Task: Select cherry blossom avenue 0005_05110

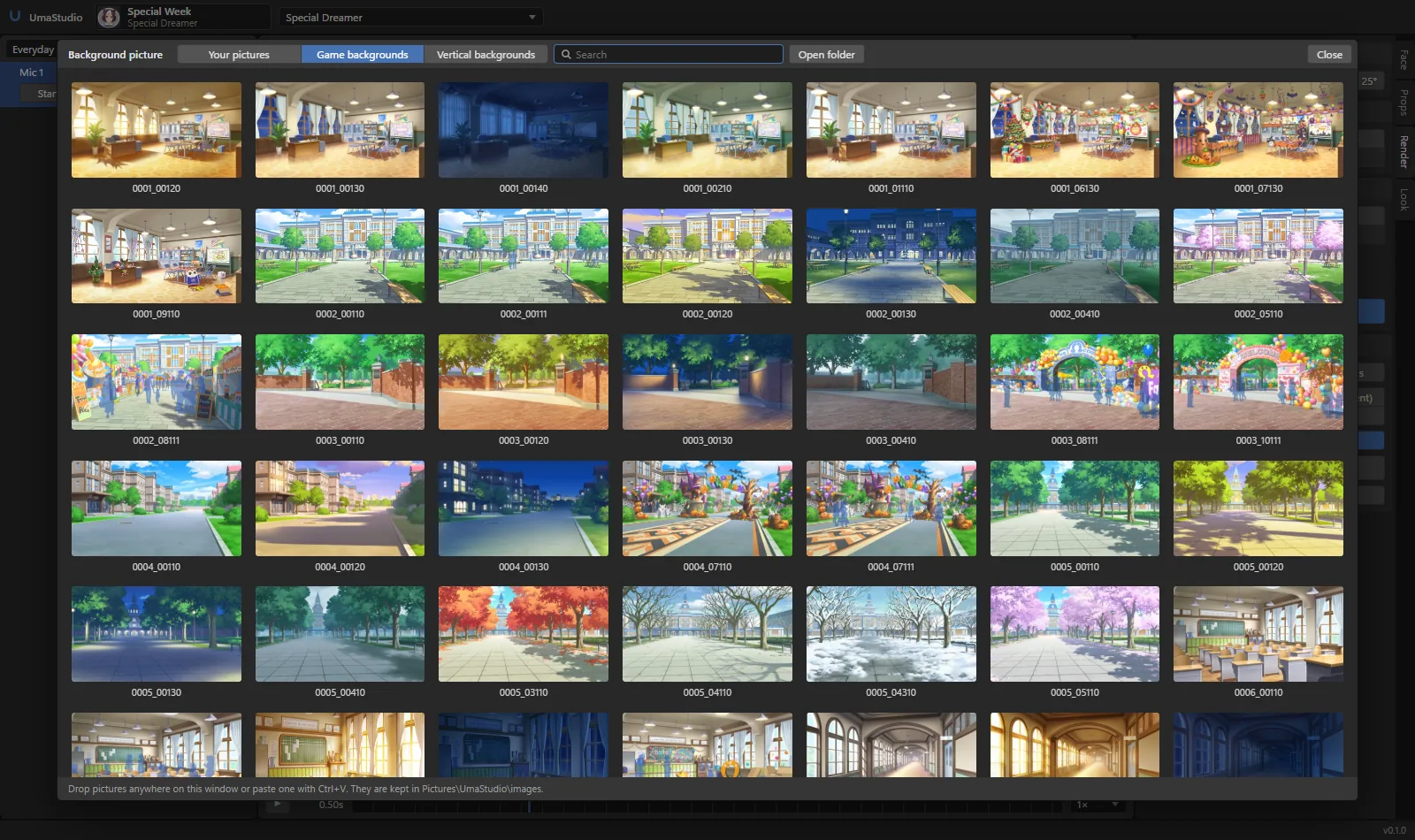Action: (1075, 634)
